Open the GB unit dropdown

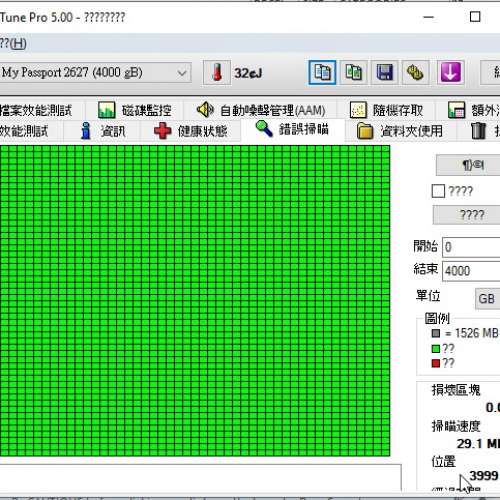(487, 299)
